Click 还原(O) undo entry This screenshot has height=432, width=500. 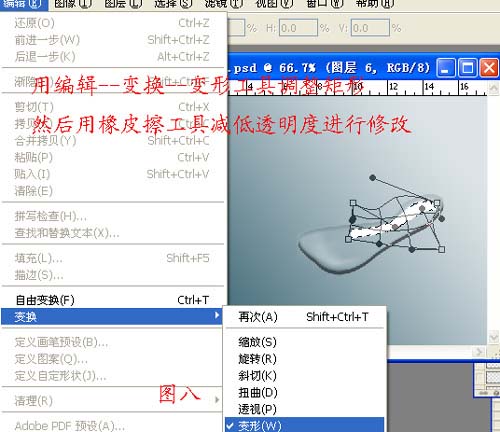(x=112, y=23)
